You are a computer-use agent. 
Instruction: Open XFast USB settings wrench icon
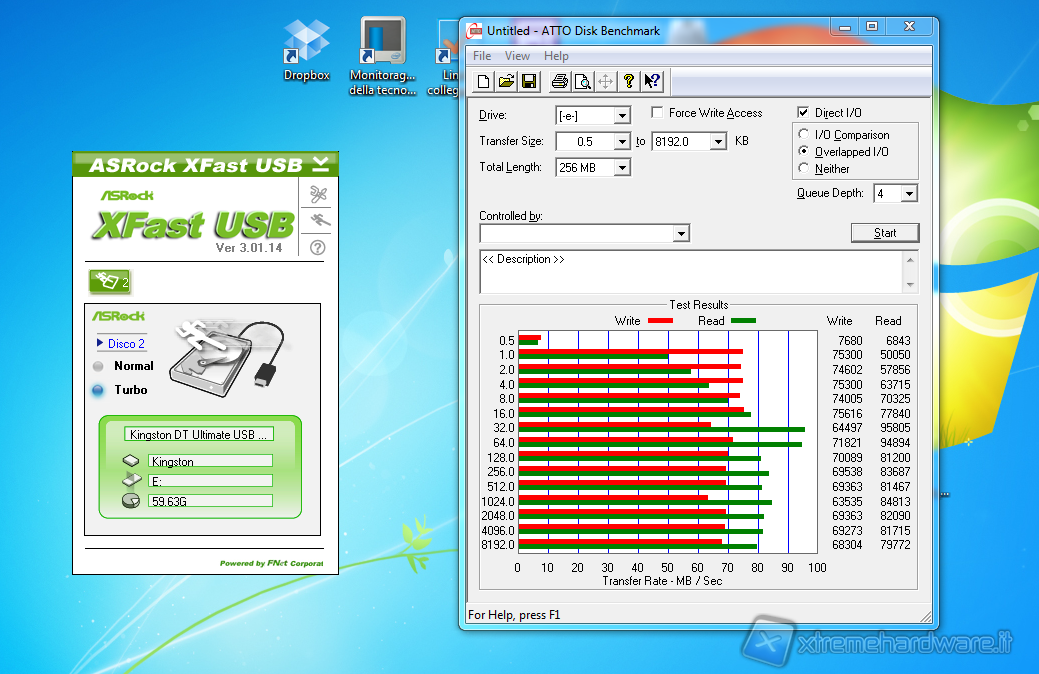coord(318,193)
